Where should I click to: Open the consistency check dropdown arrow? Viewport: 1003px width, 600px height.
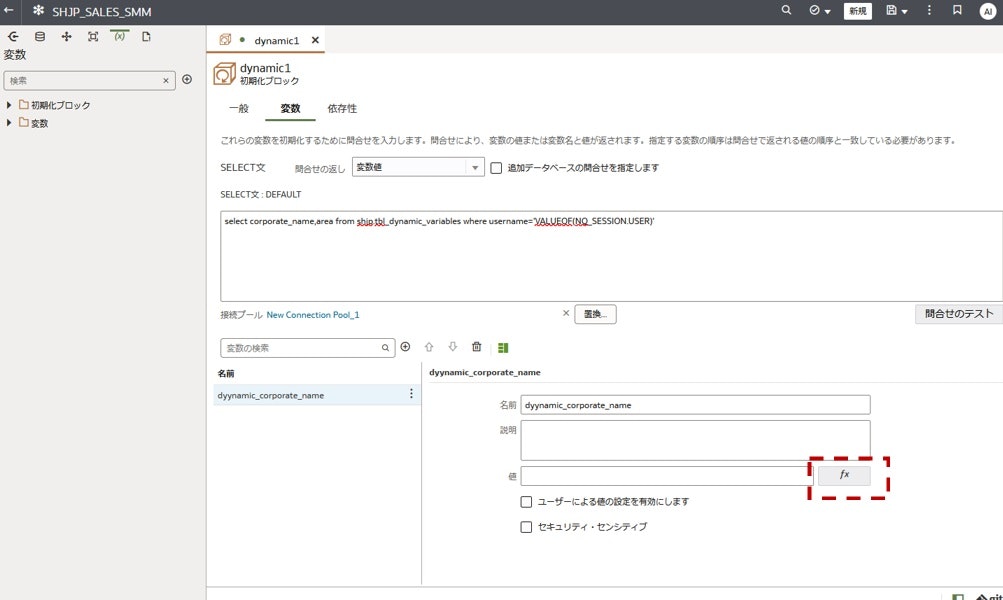tap(828, 12)
